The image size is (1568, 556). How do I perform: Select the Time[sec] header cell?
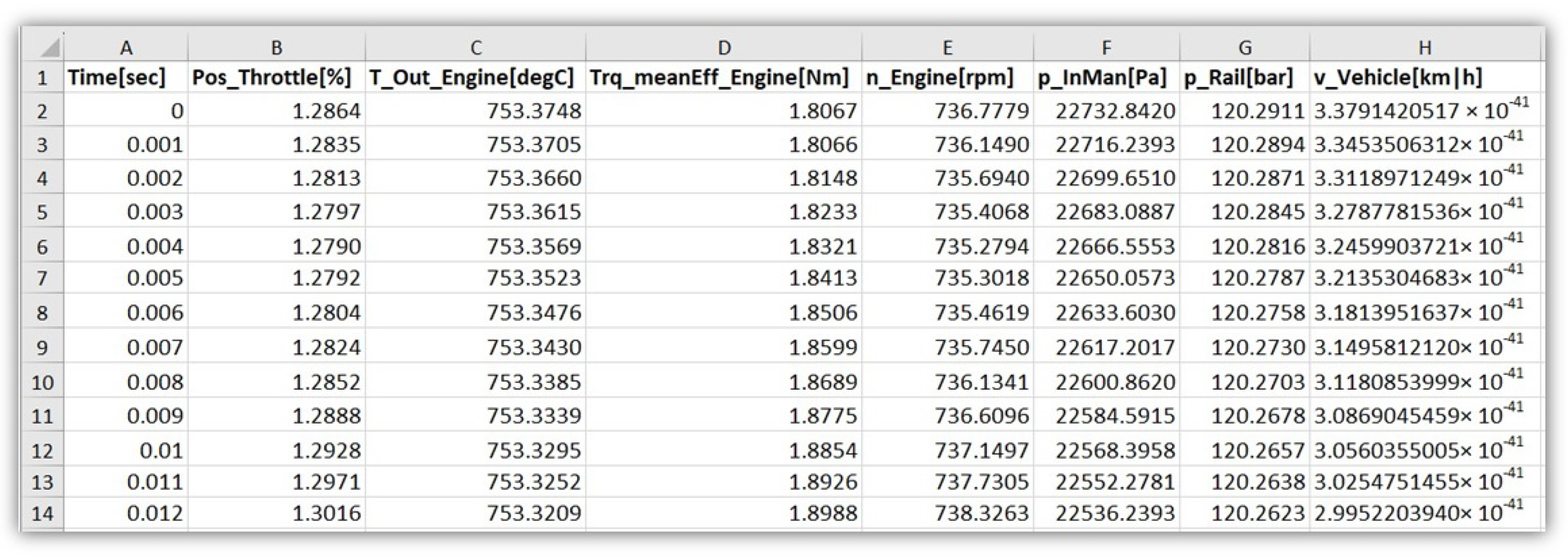(x=117, y=78)
